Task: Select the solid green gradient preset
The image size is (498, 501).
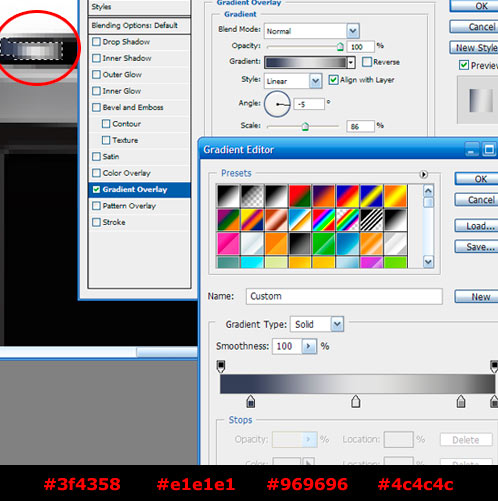Action: [324, 243]
